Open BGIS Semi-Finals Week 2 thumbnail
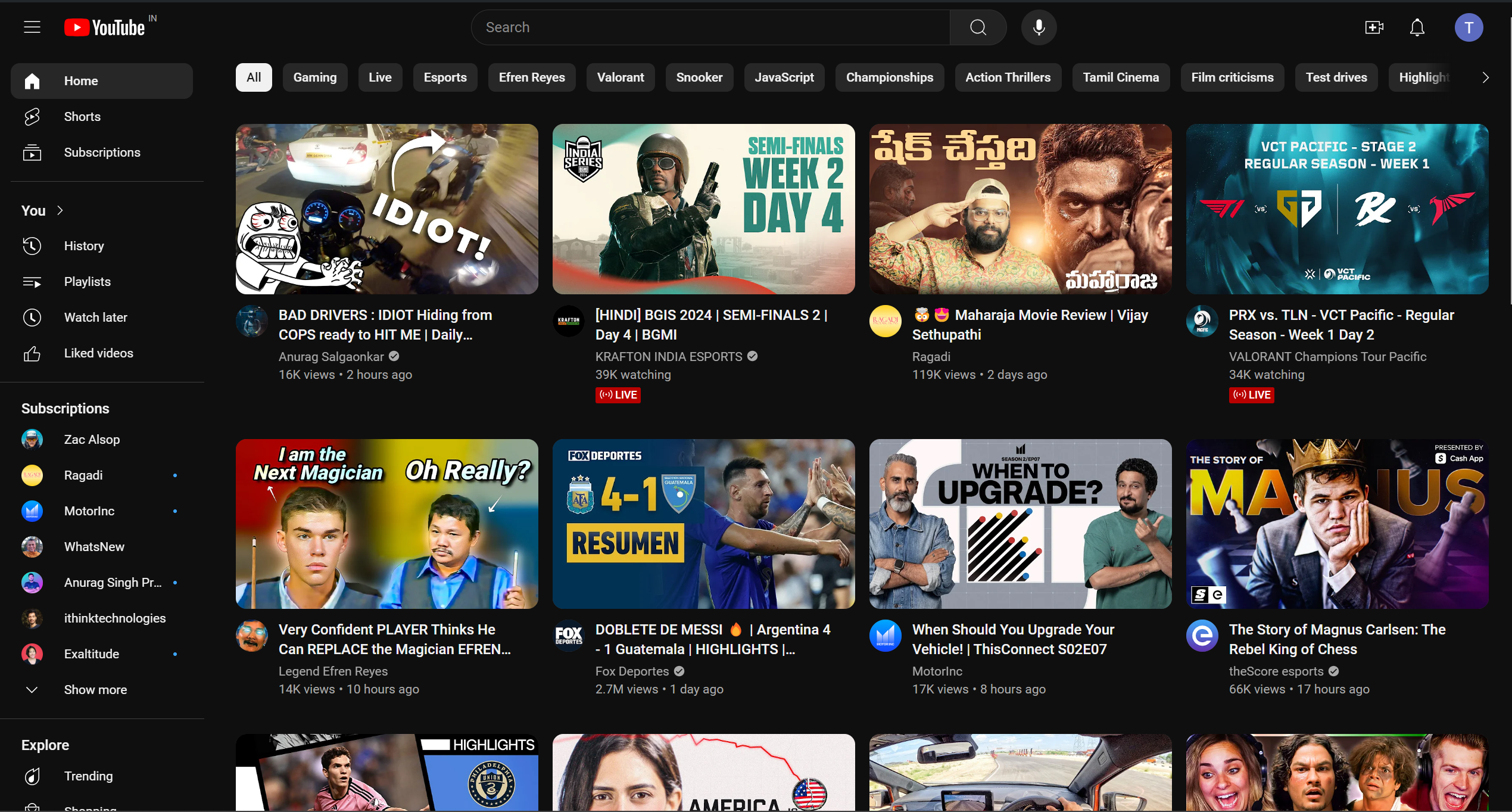This screenshot has width=1512, height=812. pyautogui.click(x=704, y=209)
